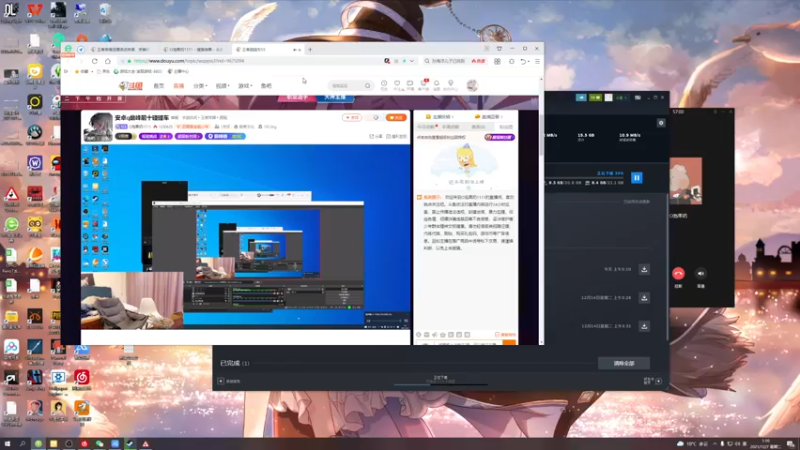The height and width of the screenshot is (450, 800).
Task: Click the orange follow button on stream
Action: pos(396,117)
